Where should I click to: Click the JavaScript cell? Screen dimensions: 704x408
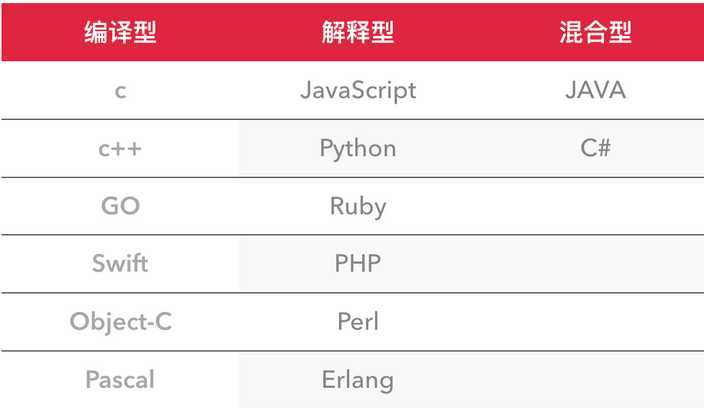click(358, 91)
